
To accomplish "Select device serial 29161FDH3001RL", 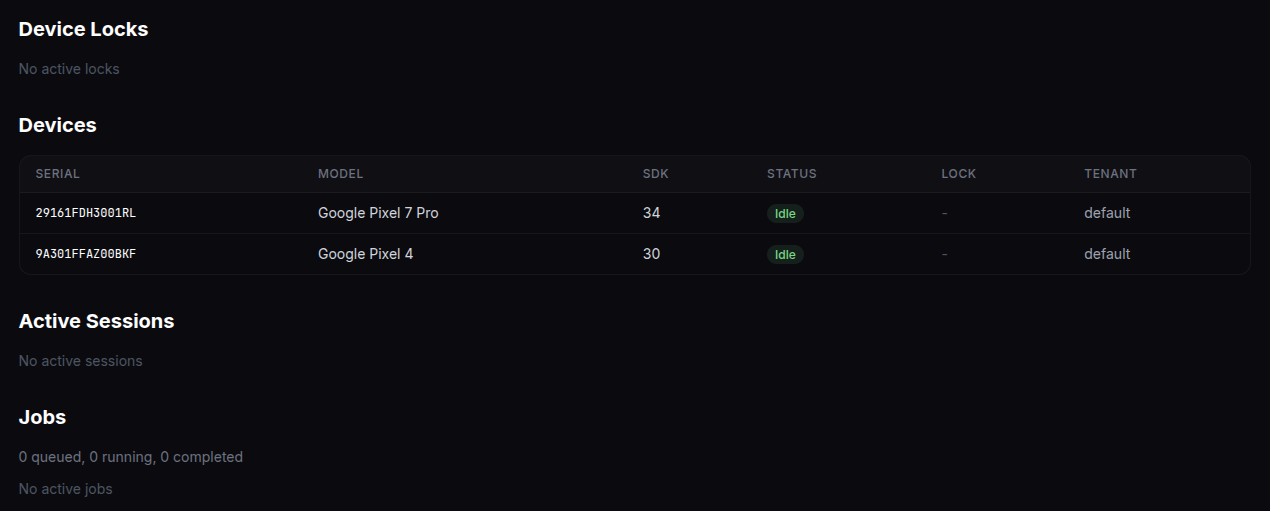I will [86, 213].
